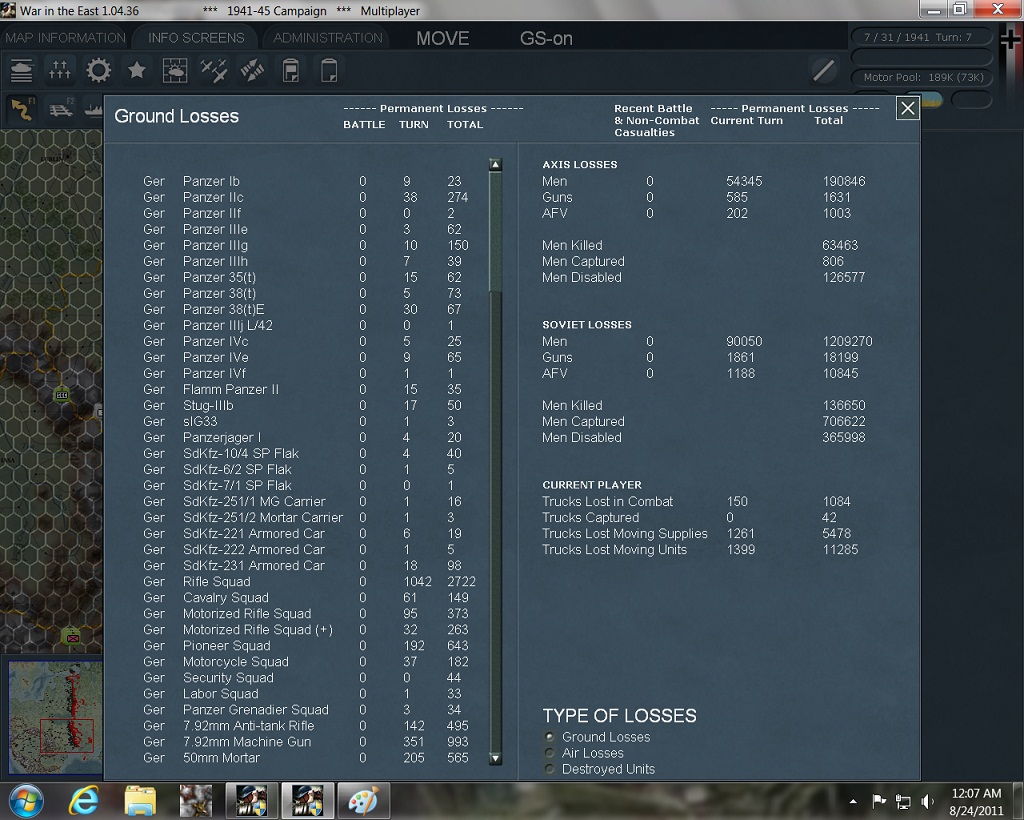Show hidden tray icons arrow

point(853,801)
